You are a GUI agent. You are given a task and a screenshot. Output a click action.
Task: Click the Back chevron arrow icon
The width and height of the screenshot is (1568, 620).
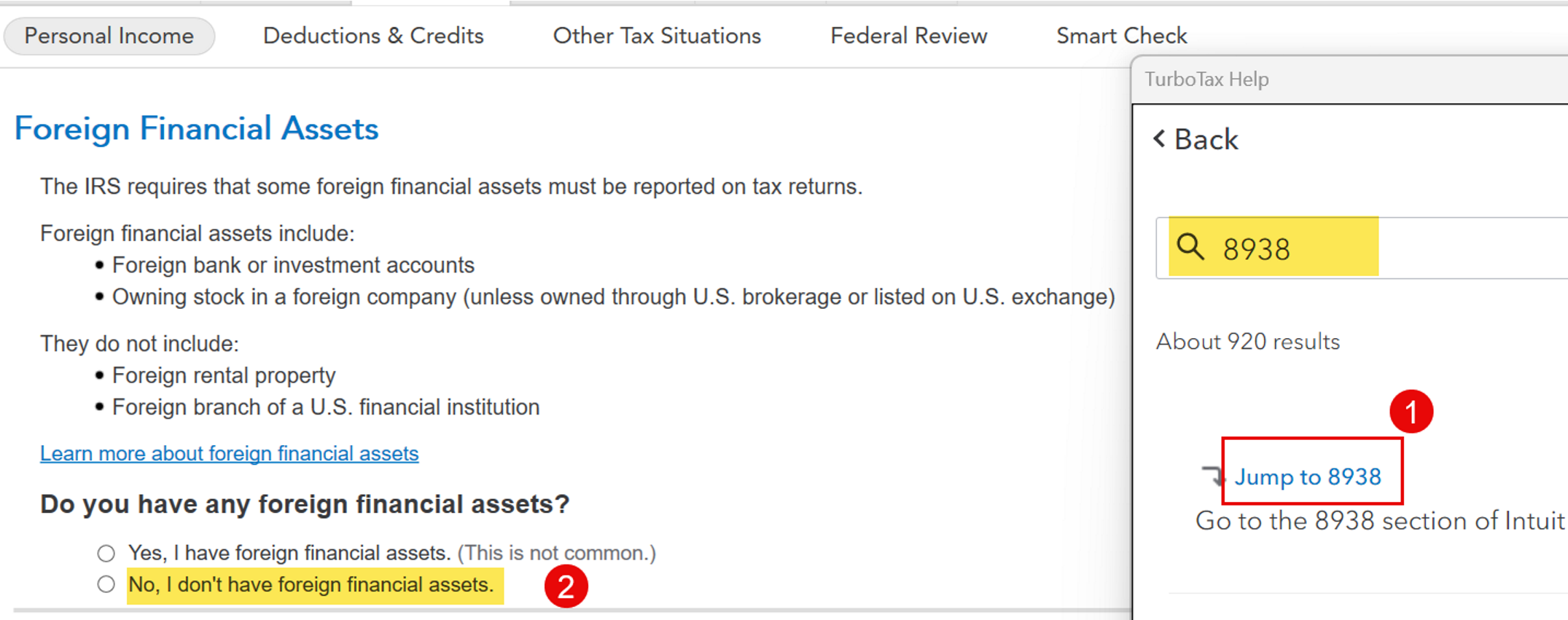[x=1159, y=138]
